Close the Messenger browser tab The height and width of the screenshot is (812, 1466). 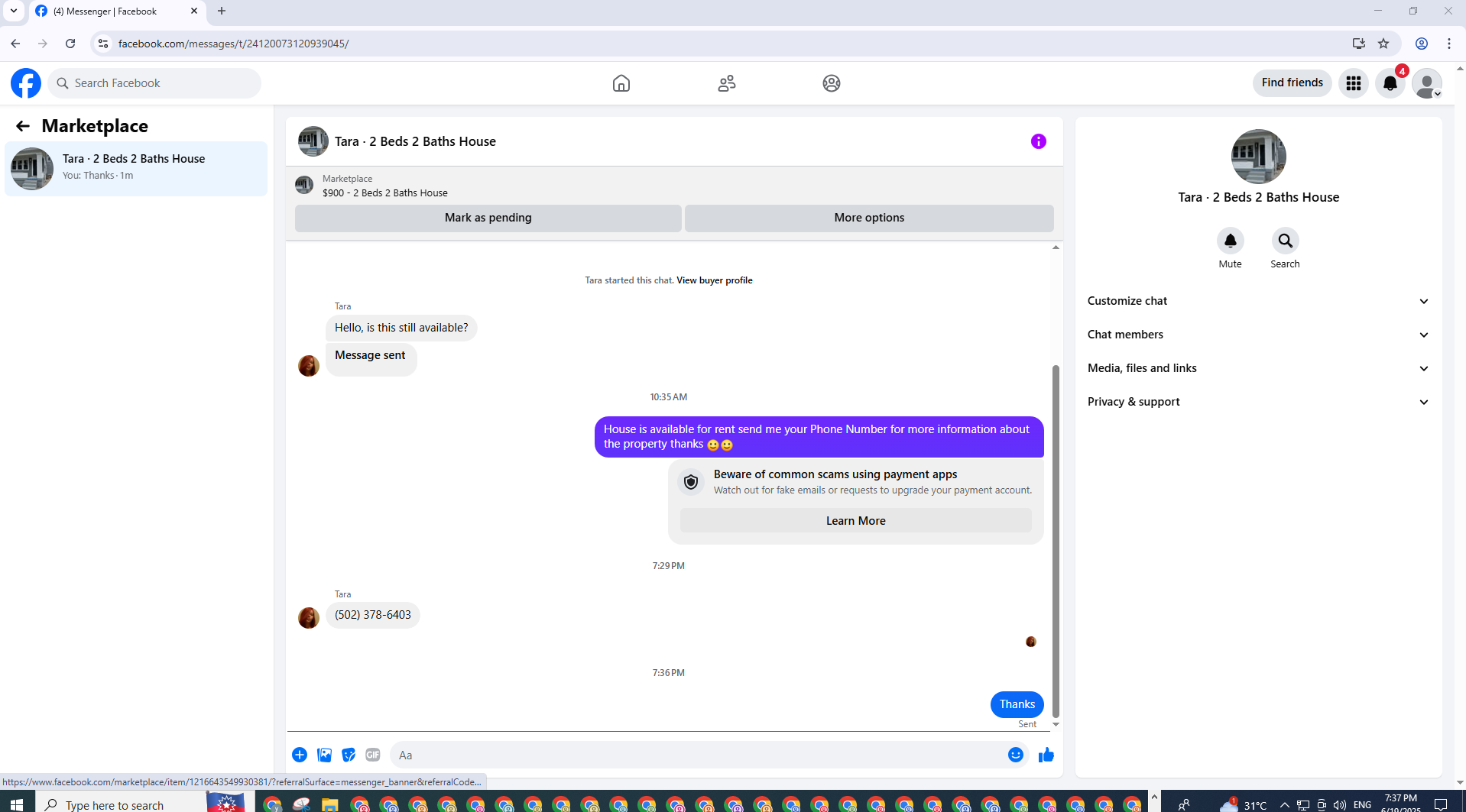coord(193,11)
